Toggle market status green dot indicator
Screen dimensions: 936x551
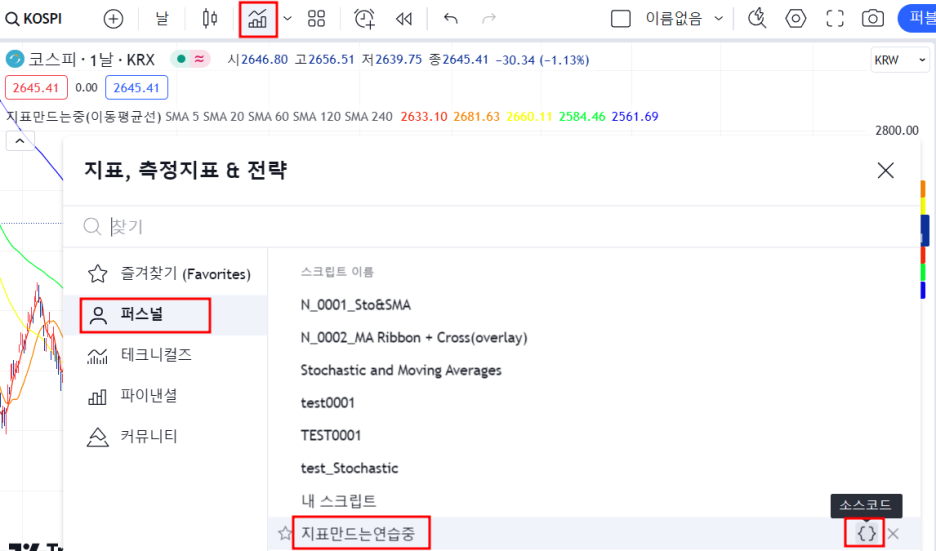[181, 59]
